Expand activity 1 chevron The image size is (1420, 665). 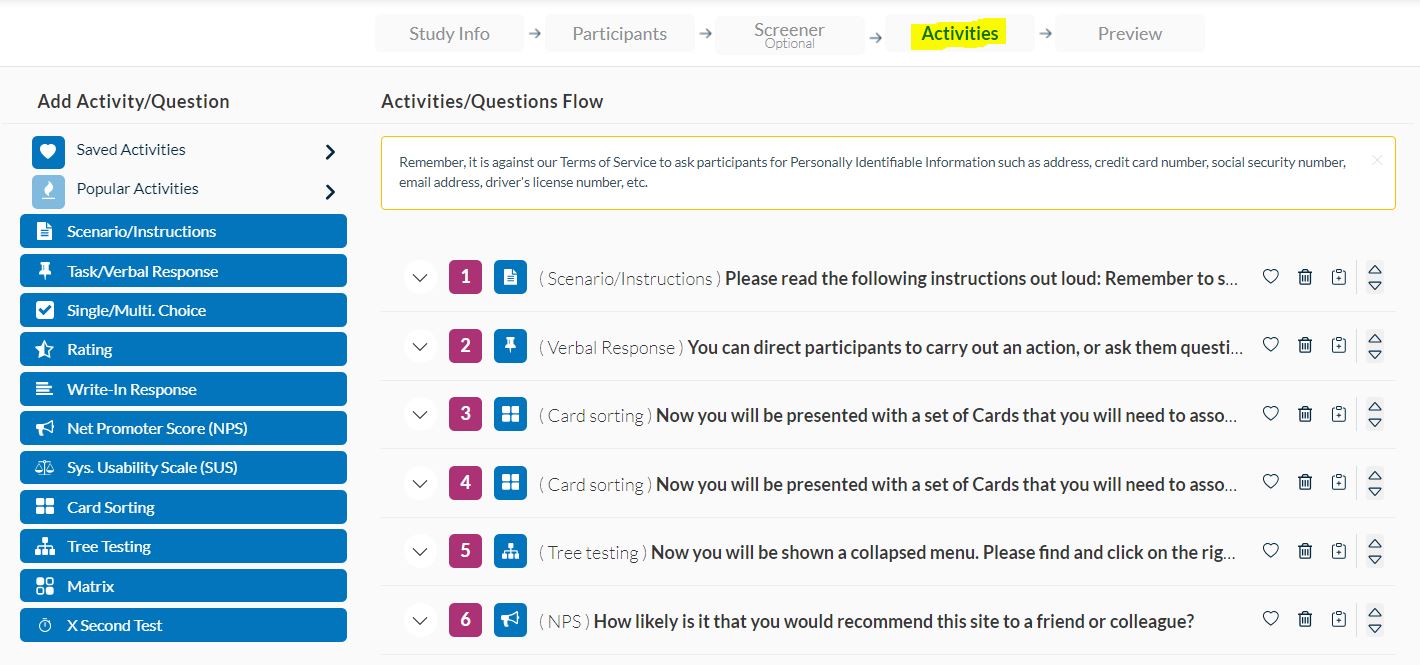pyautogui.click(x=421, y=278)
